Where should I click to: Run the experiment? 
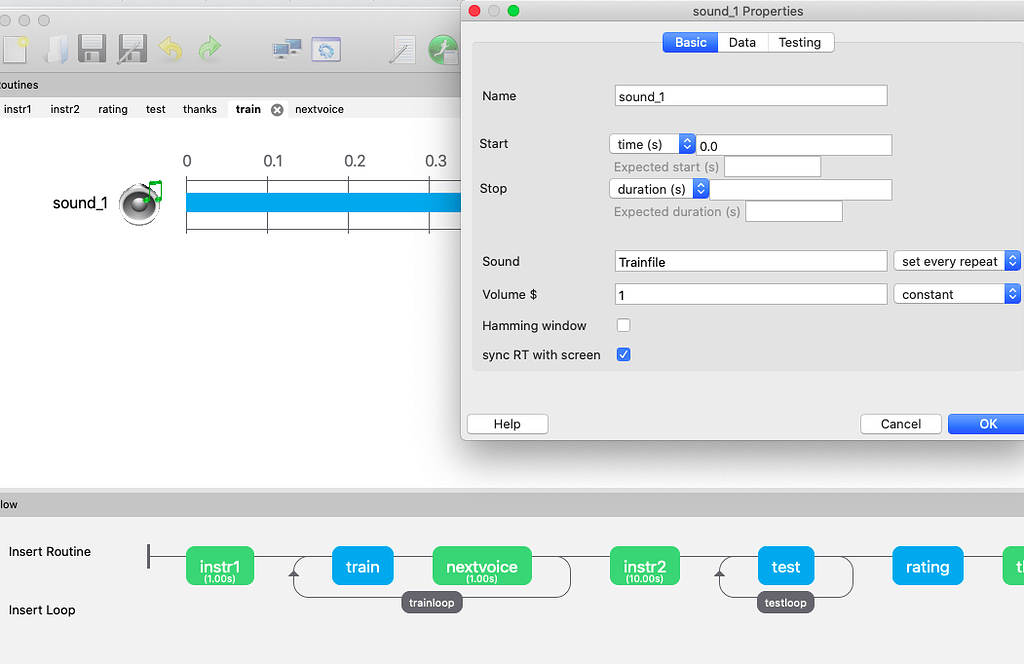444,49
